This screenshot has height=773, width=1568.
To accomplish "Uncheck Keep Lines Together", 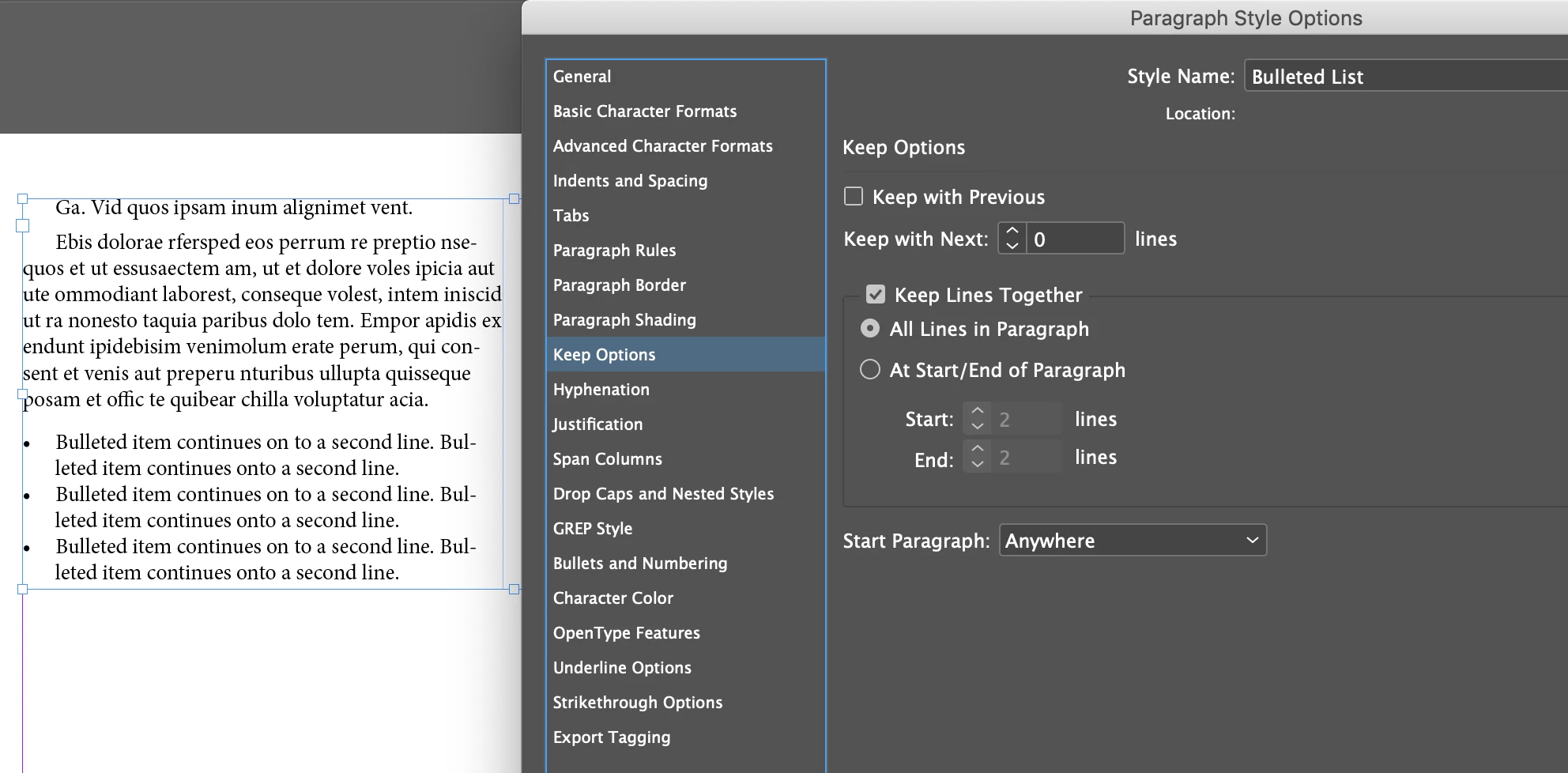I will tap(876, 295).
